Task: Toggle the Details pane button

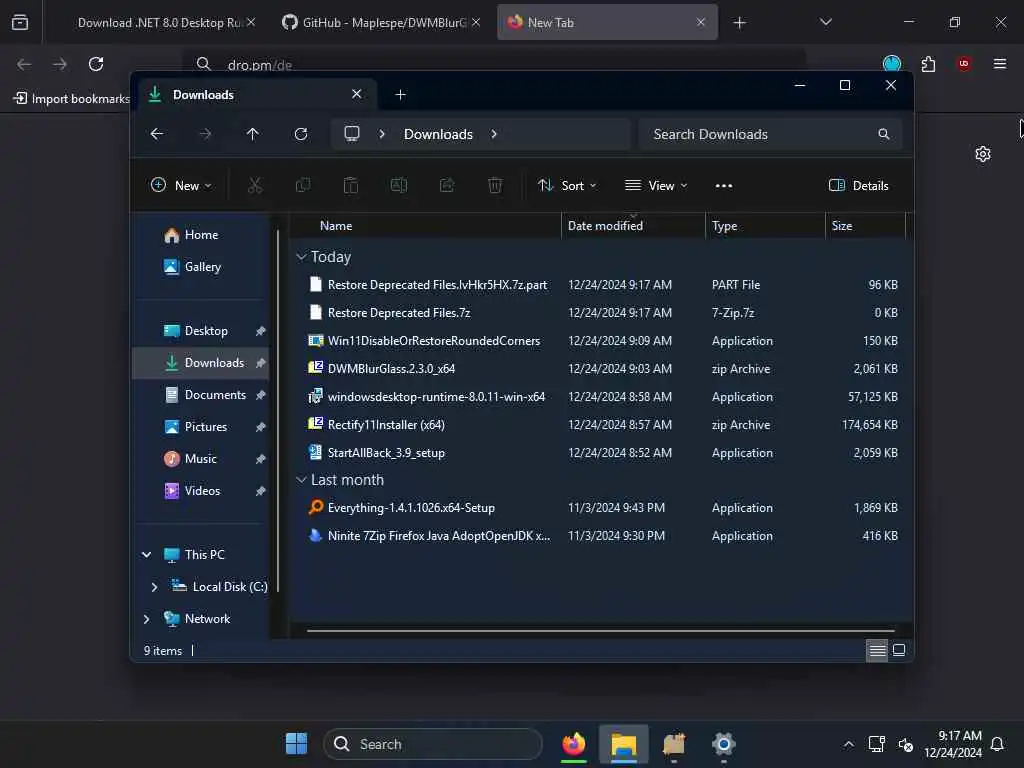Action: pyautogui.click(x=858, y=185)
